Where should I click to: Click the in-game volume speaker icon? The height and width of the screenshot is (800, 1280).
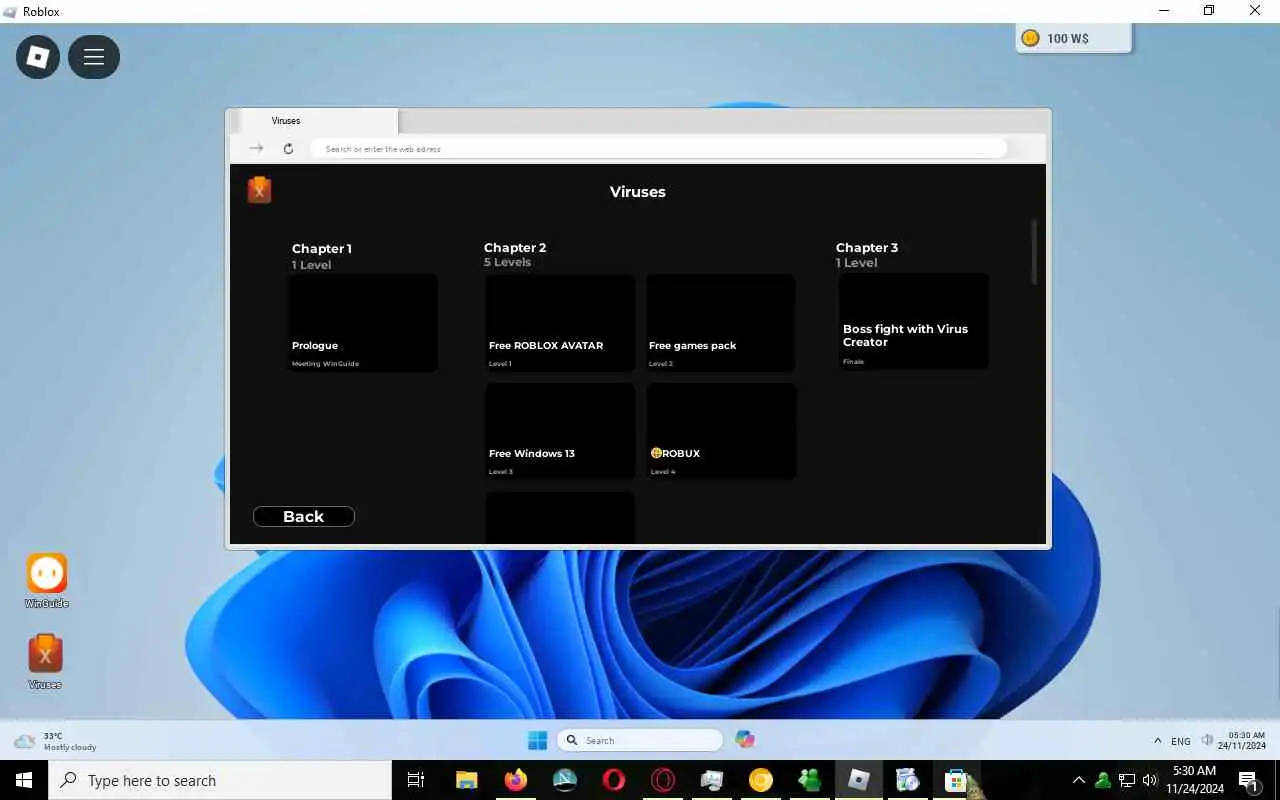tap(1207, 740)
